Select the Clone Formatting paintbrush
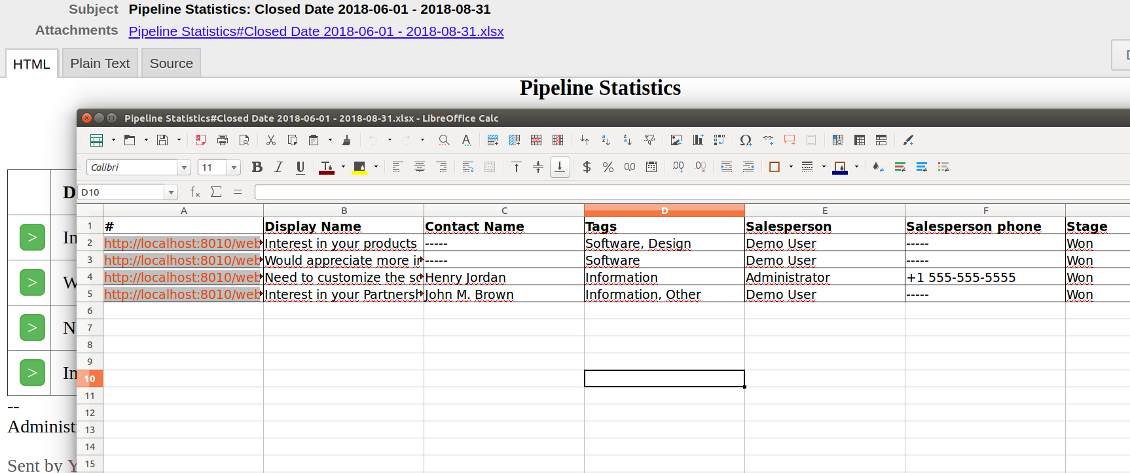 pyautogui.click(x=347, y=140)
